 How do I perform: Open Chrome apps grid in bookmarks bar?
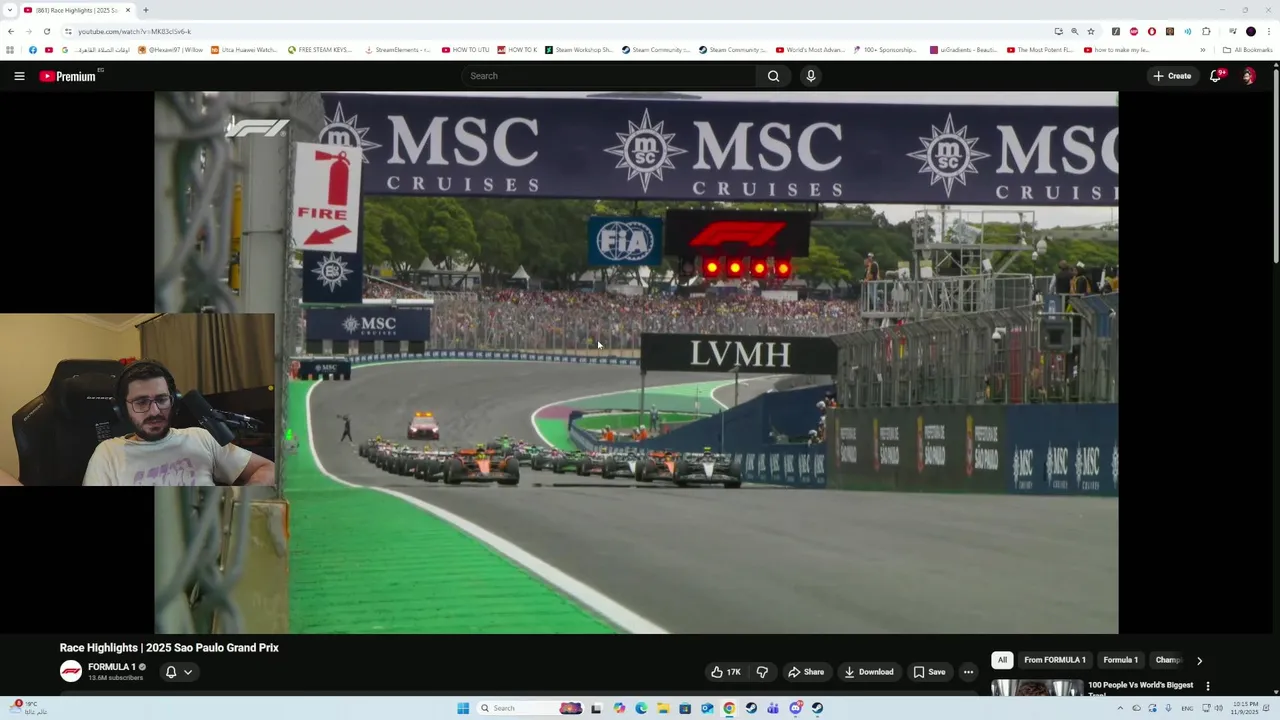tap(11, 50)
